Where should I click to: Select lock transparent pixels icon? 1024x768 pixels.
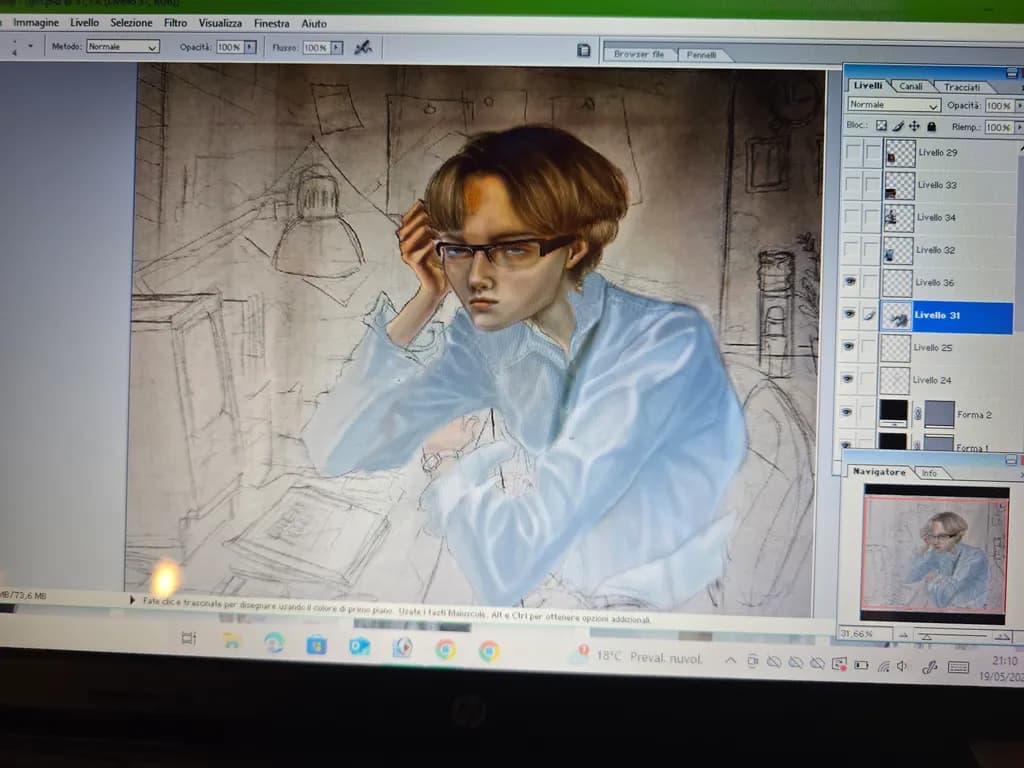[x=881, y=125]
